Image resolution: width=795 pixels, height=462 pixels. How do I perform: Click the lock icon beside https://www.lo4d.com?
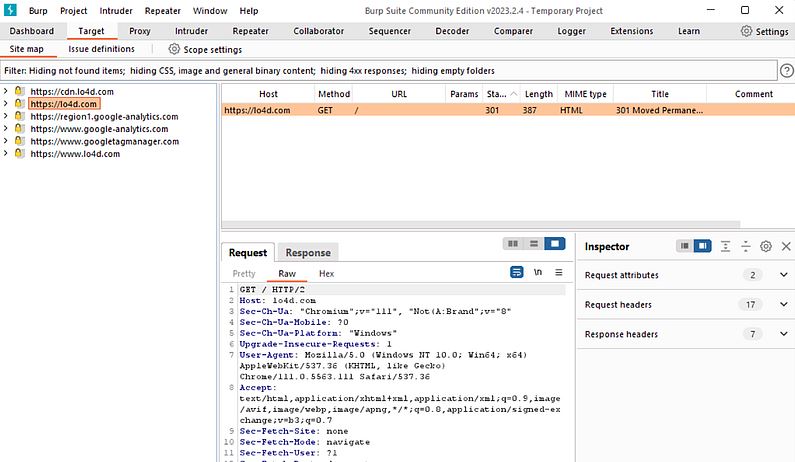[x=19, y=154]
